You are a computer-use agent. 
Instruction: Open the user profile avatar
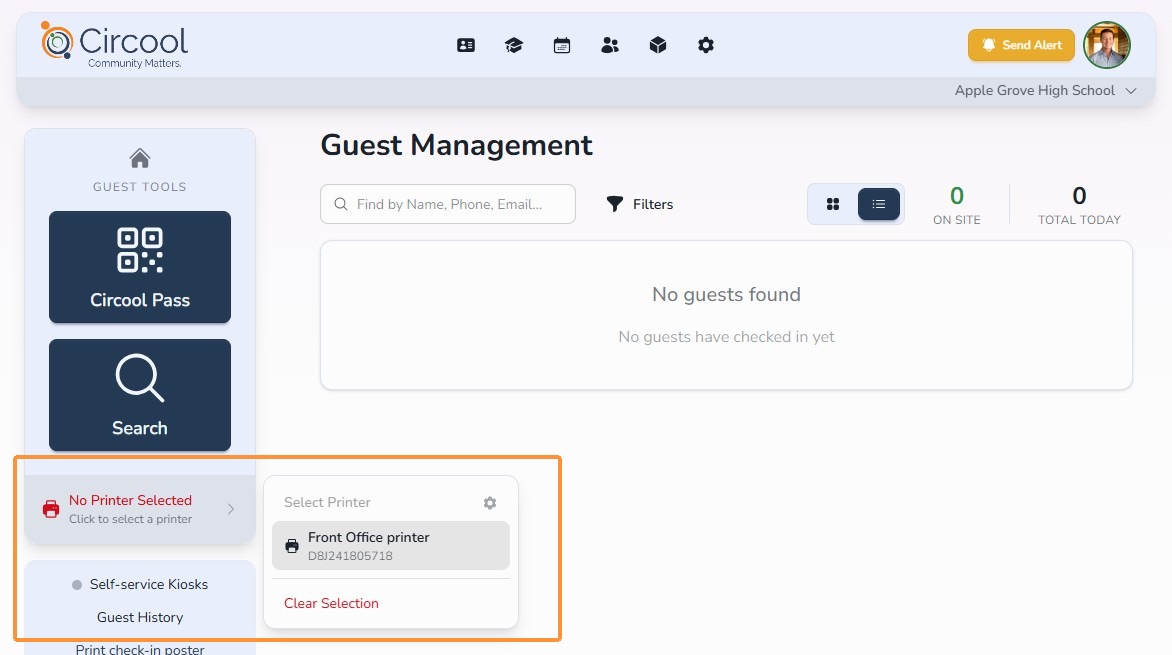1106,45
